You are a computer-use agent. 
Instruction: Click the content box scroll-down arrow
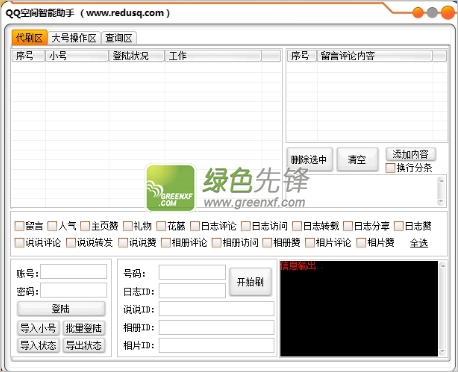(441, 202)
